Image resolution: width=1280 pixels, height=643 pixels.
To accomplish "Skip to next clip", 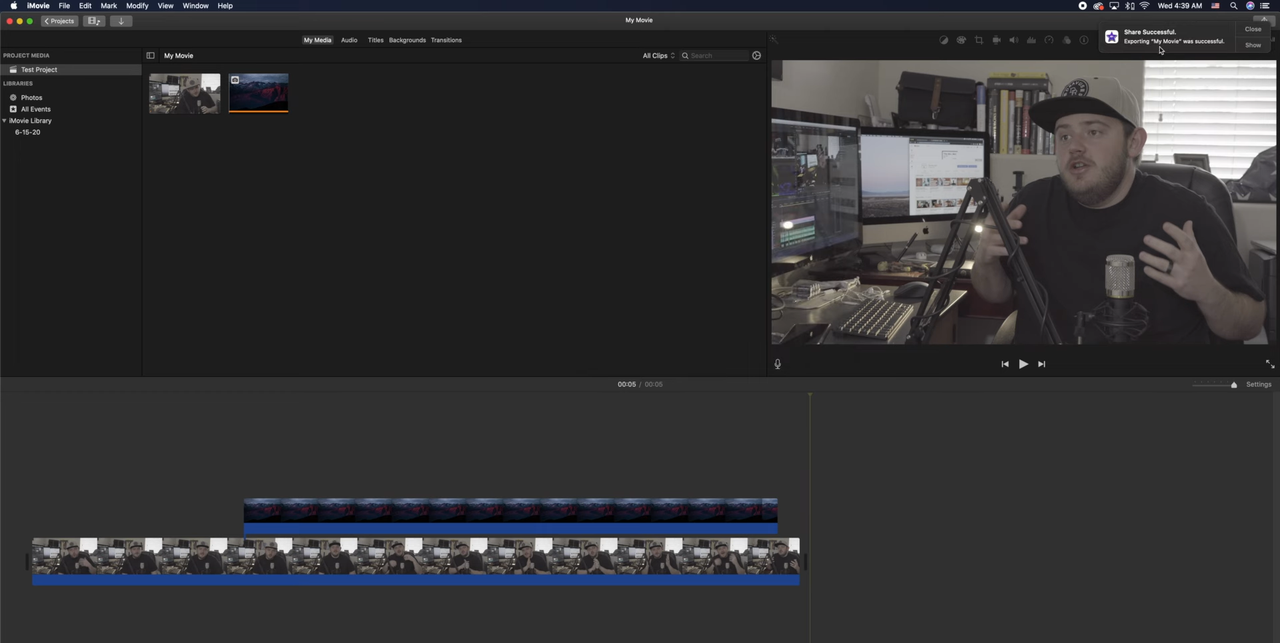I will point(1041,364).
